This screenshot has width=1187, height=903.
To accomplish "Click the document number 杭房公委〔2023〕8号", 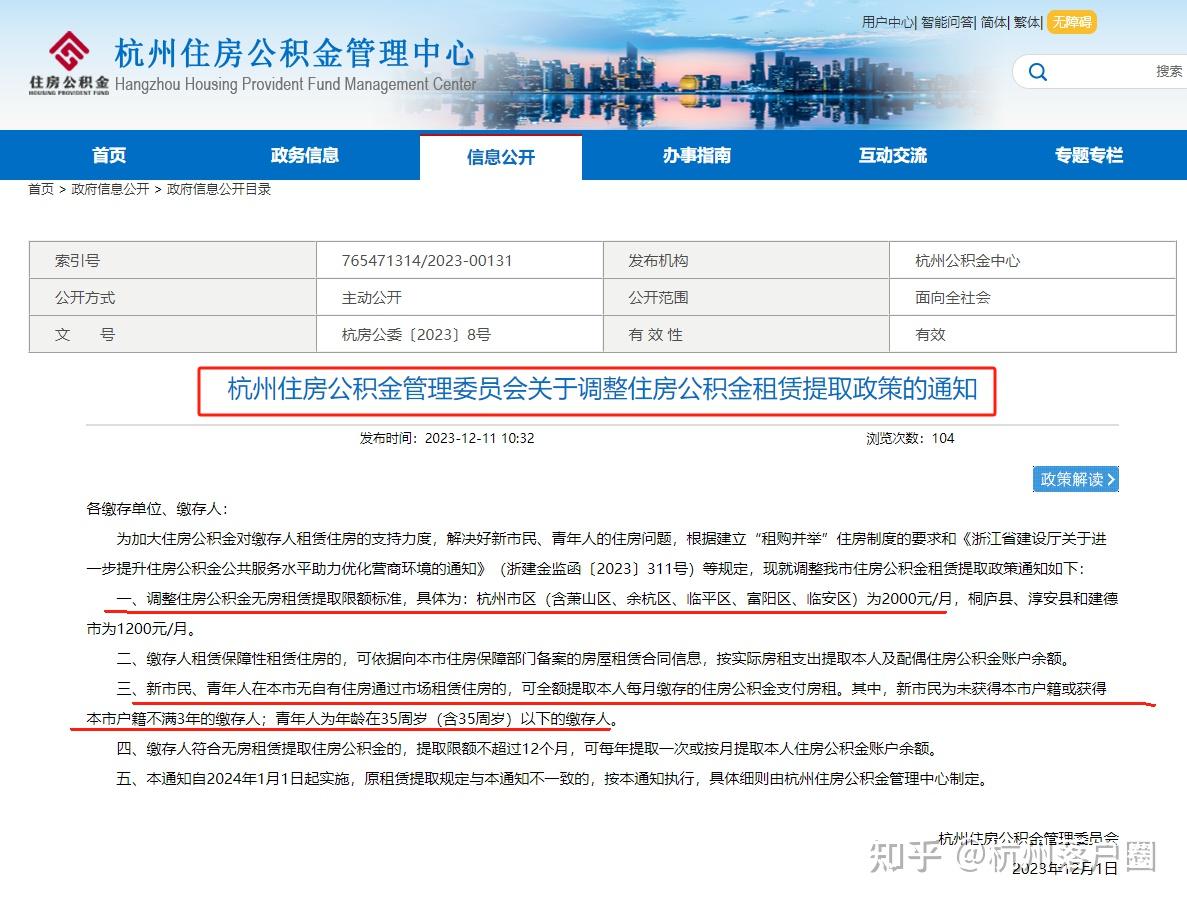I will point(416,335).
